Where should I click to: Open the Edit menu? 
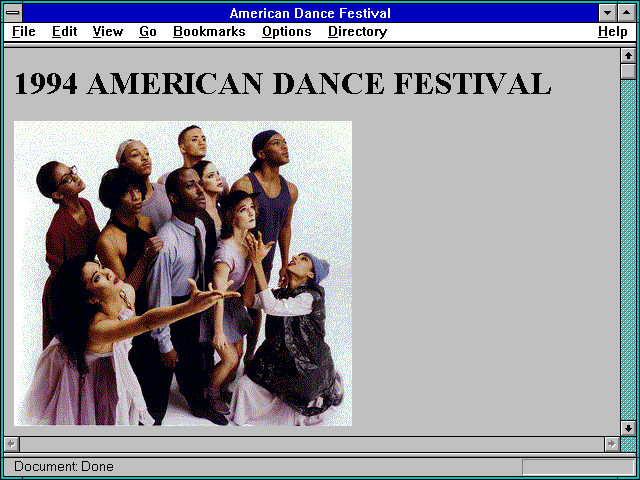(x=64, y=32)
